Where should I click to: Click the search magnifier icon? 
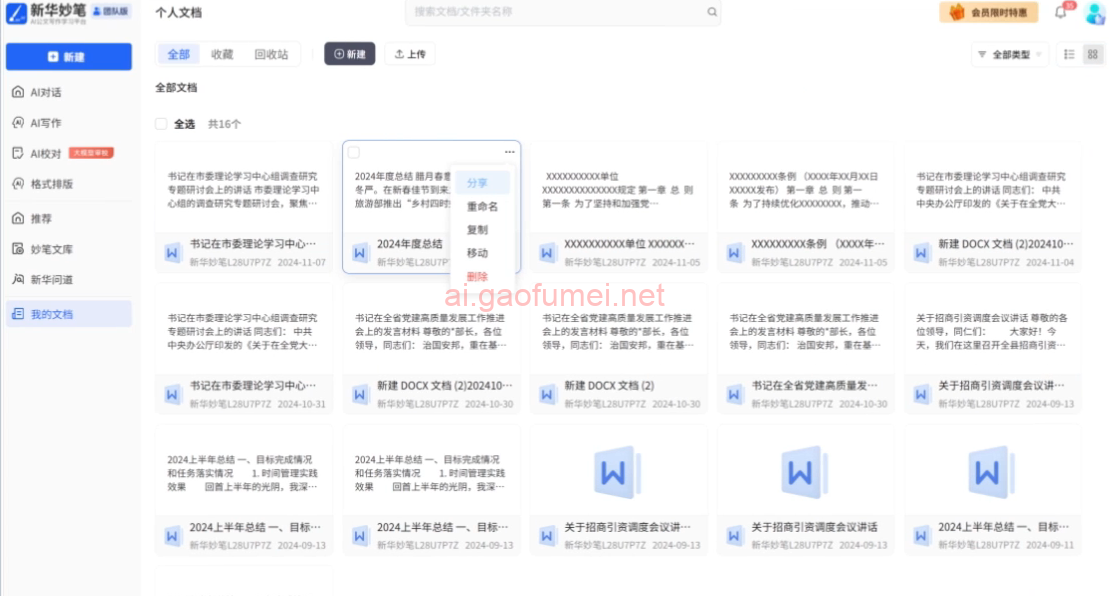point(712,12)
